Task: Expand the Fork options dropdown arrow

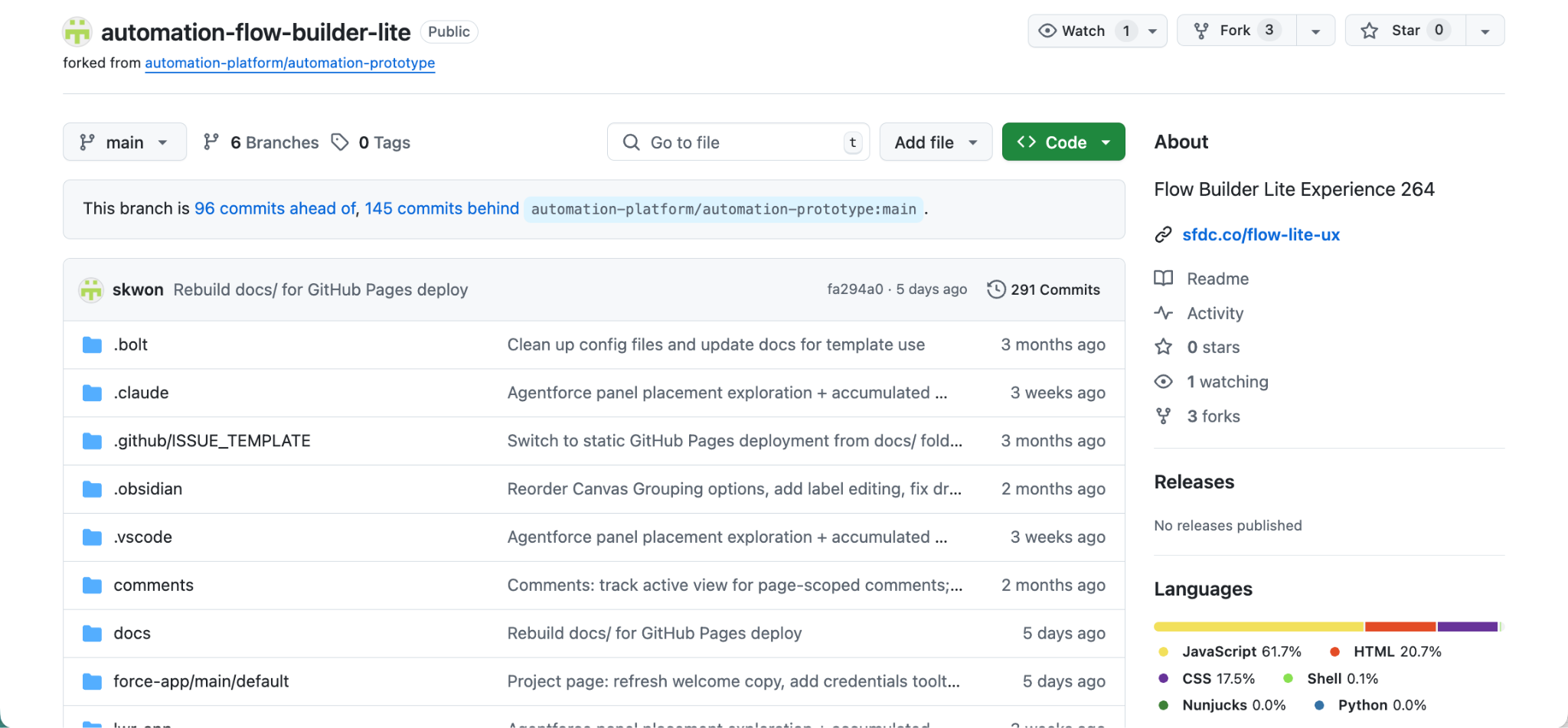Action: point(1315,31)
